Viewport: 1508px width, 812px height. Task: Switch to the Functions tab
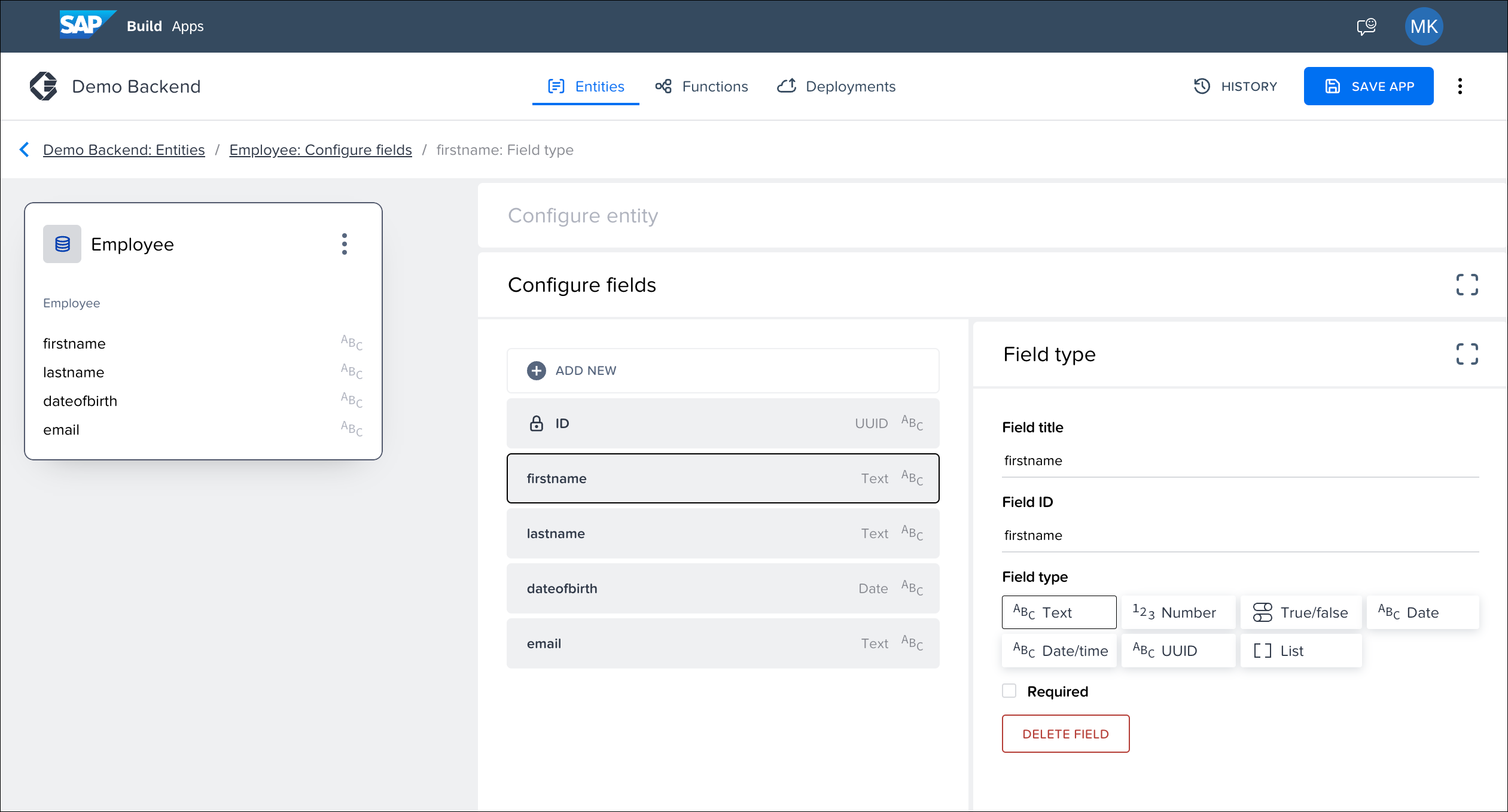(x=714, y=86)
